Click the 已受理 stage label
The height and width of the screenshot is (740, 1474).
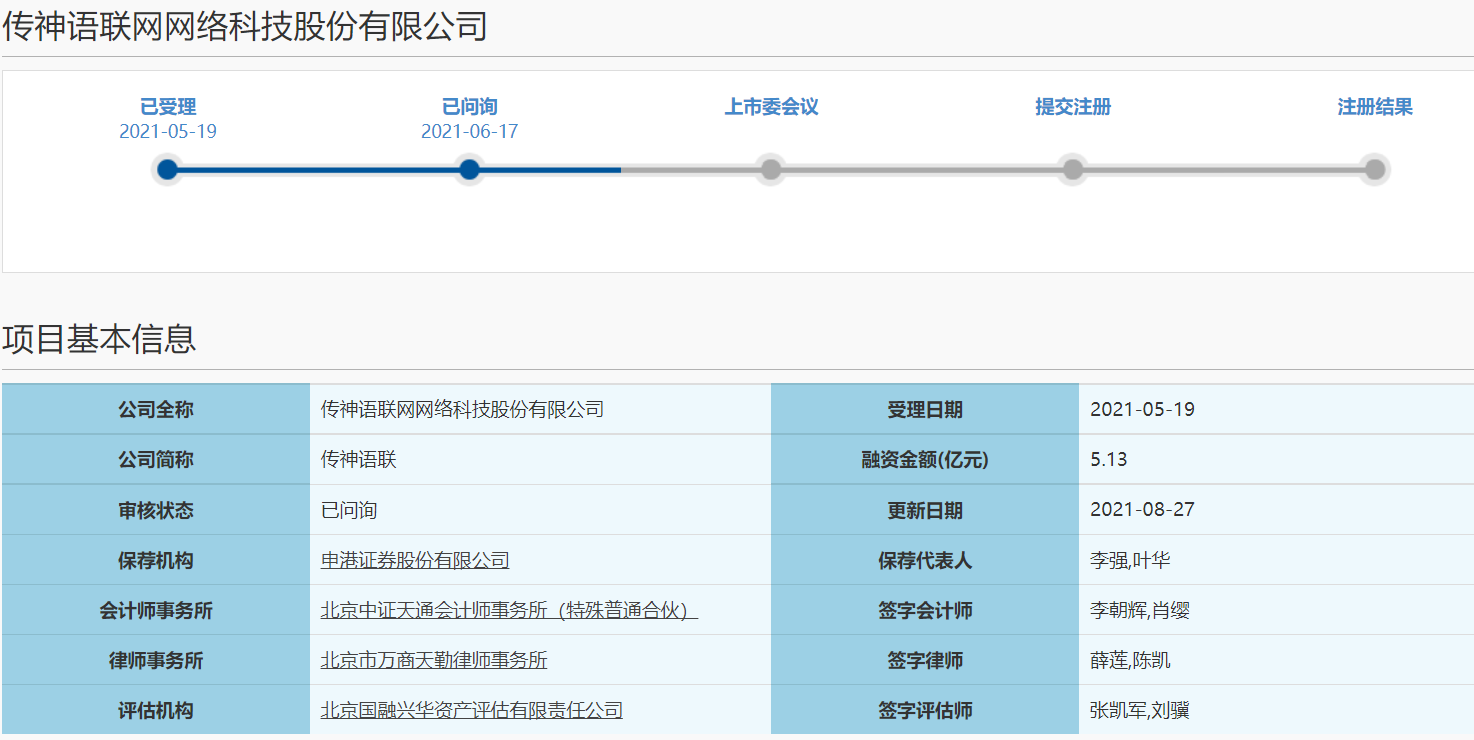tap(168, 107)
